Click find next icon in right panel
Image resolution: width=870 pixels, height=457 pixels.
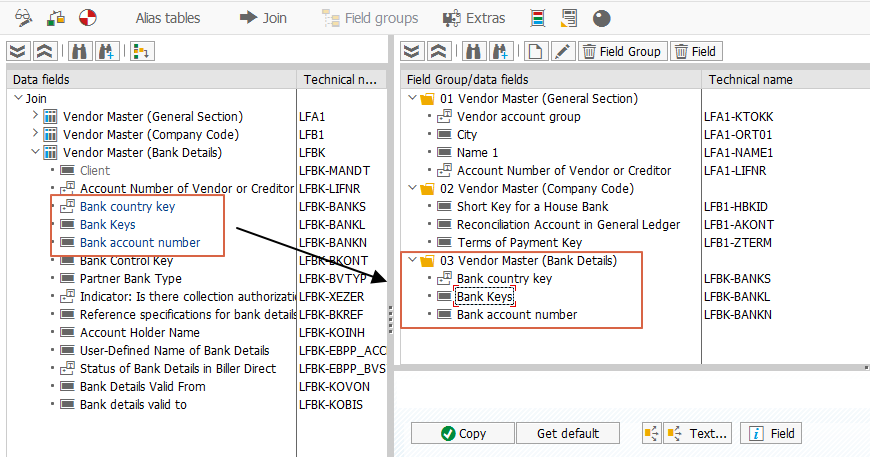point(500,52)
